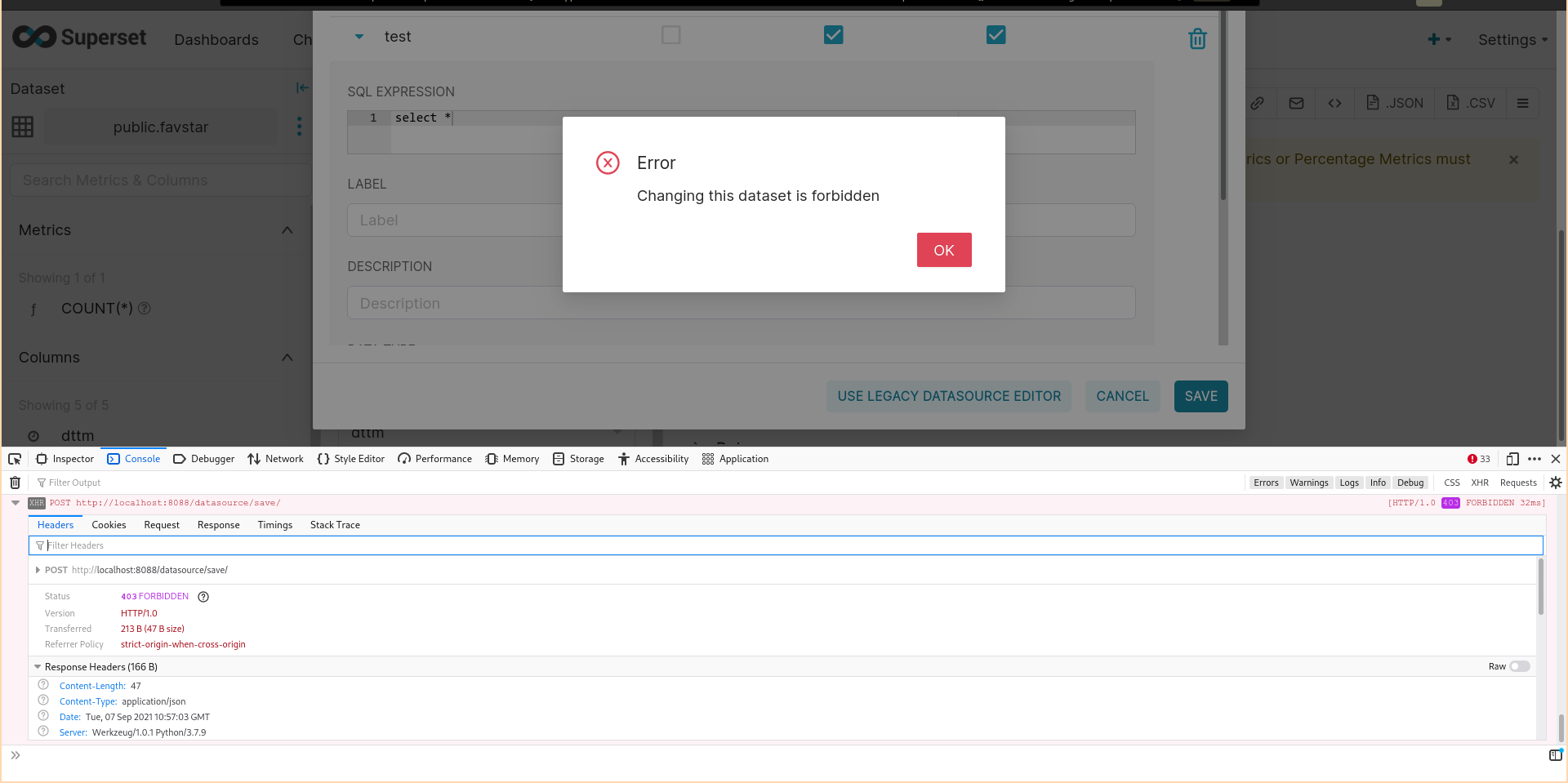The image size is (1568, 783).
Task: Click the Search Metrics & Columns field
Action: tap(160, 180)
